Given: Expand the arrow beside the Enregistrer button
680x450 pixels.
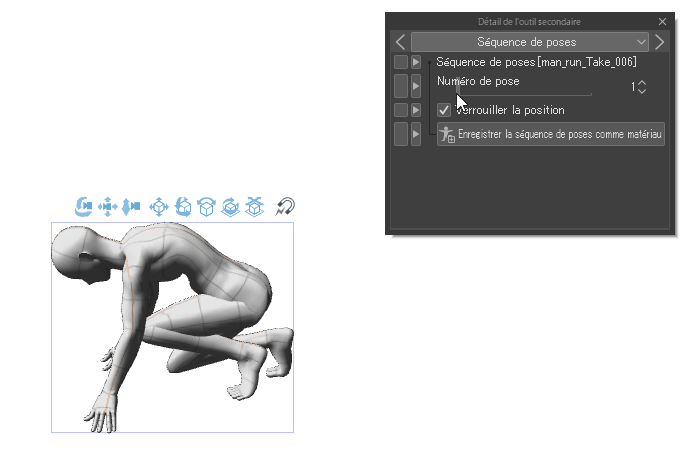Looking at the screenshot, I should tap(416, 134).
